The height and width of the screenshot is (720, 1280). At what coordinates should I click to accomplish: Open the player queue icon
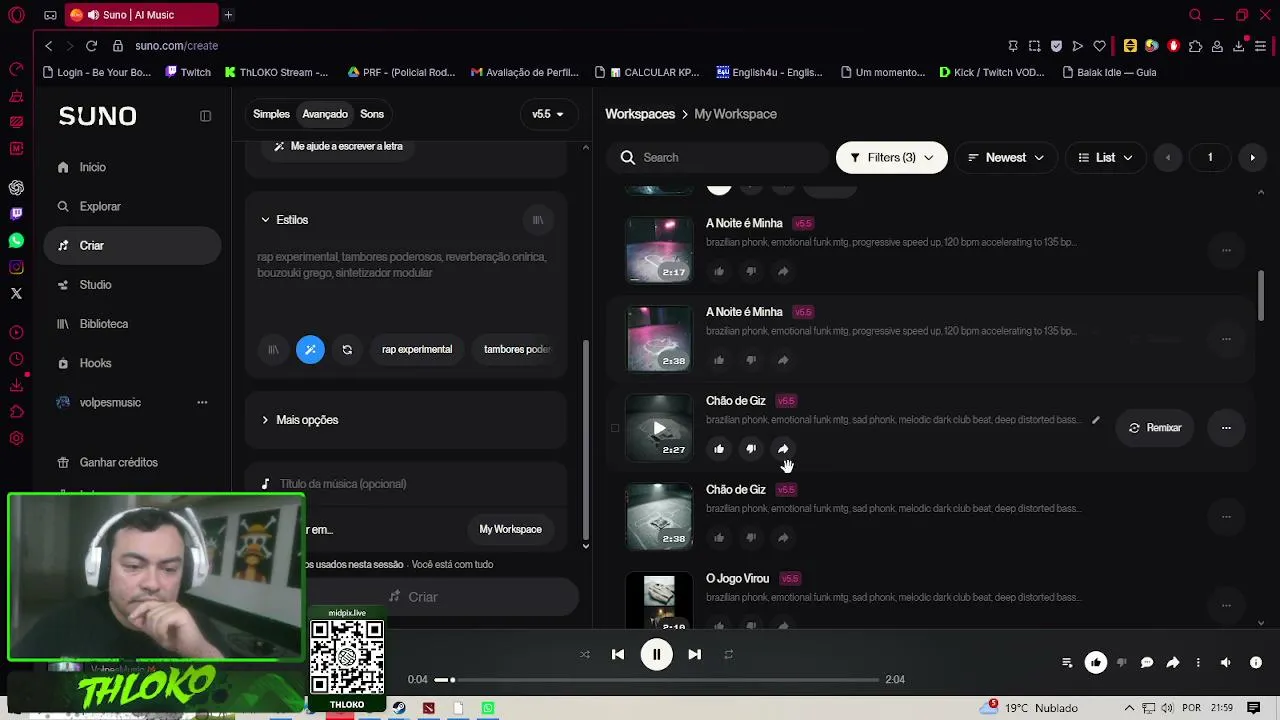(x=1067, y=663)
